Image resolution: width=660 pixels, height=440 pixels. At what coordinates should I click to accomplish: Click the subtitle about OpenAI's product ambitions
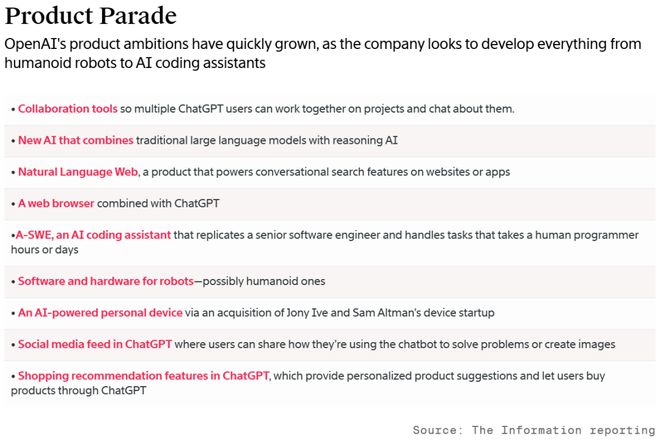(x=323, y=53)
